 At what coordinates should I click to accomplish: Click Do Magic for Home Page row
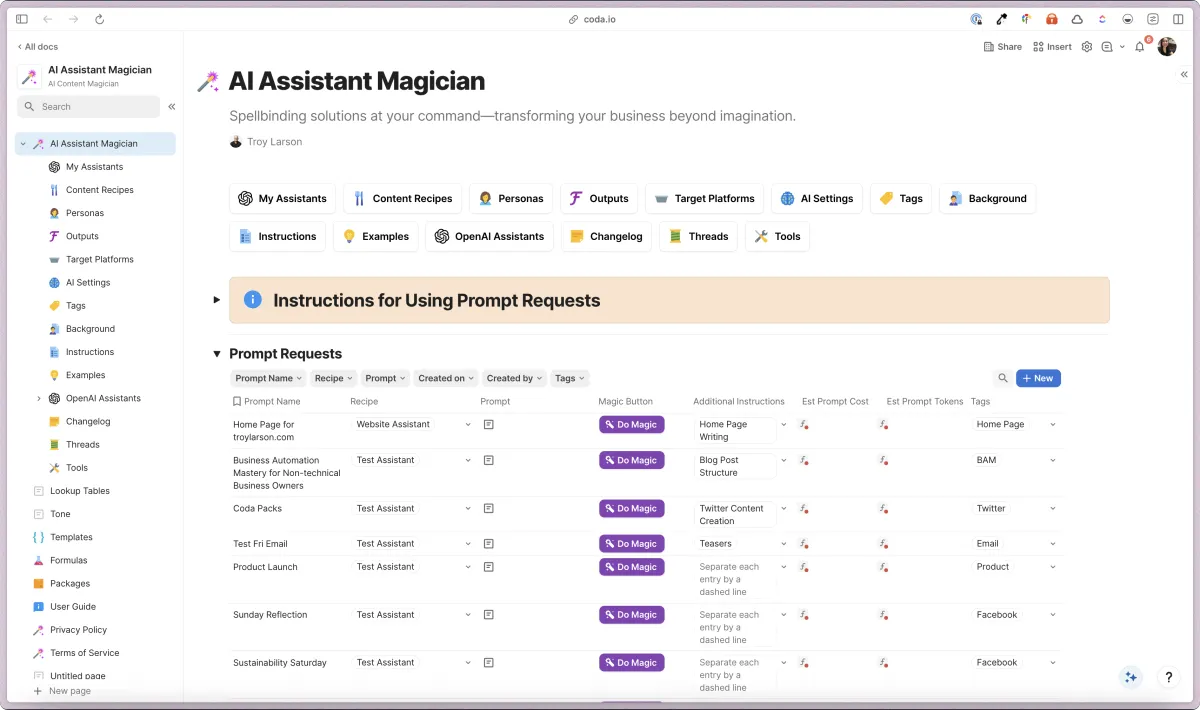(631, 425)
